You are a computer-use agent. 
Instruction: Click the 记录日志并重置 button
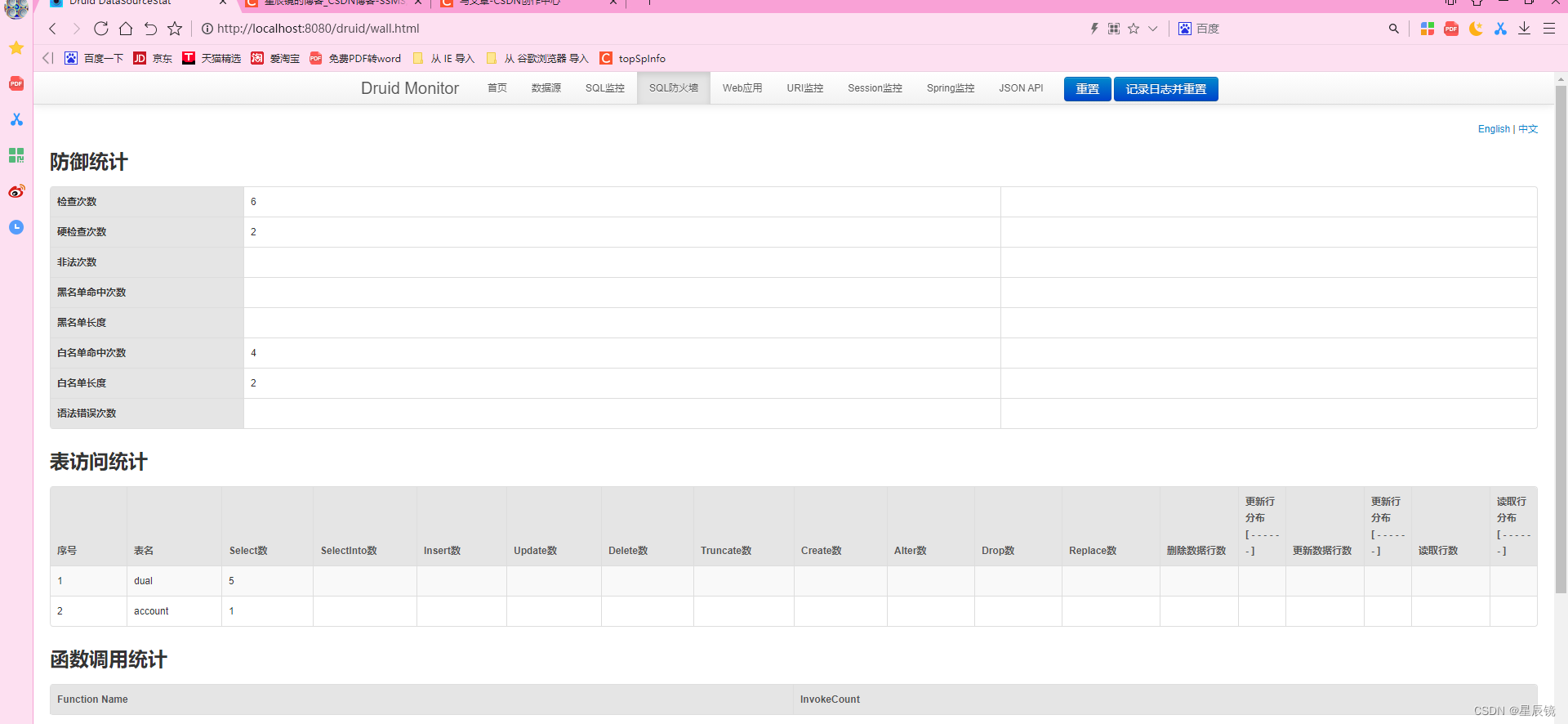tap(1166, 89)
